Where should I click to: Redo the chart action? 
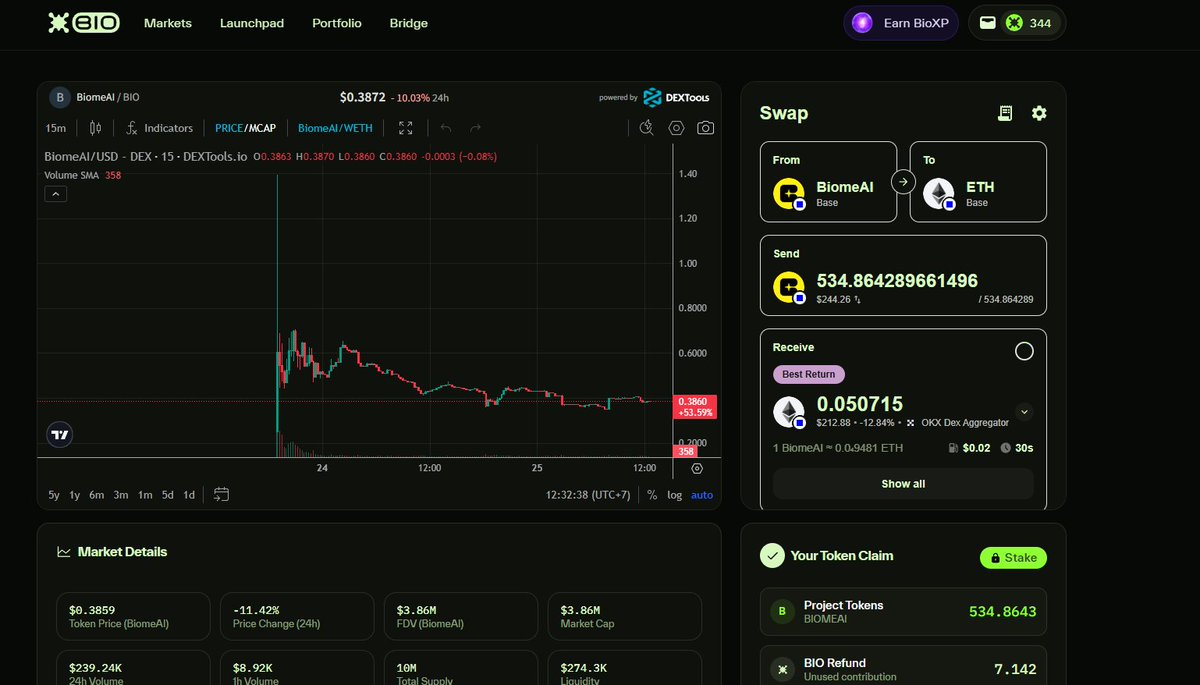pos(476,128)
